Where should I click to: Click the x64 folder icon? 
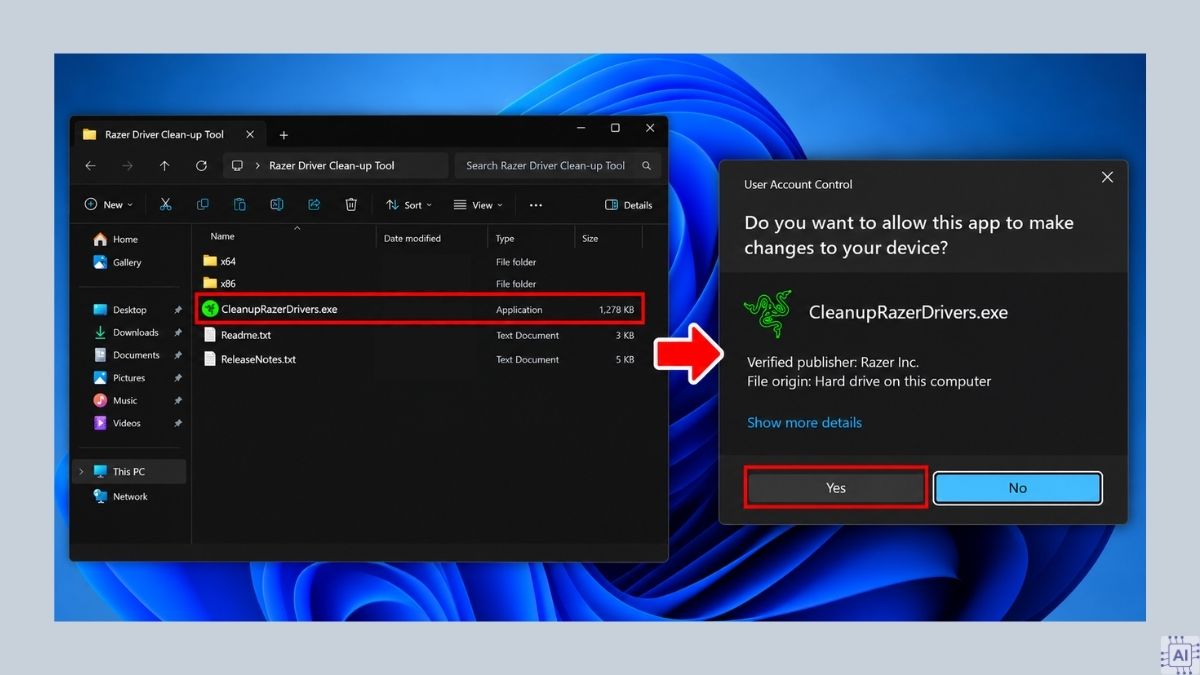click(x=210, y=261)
